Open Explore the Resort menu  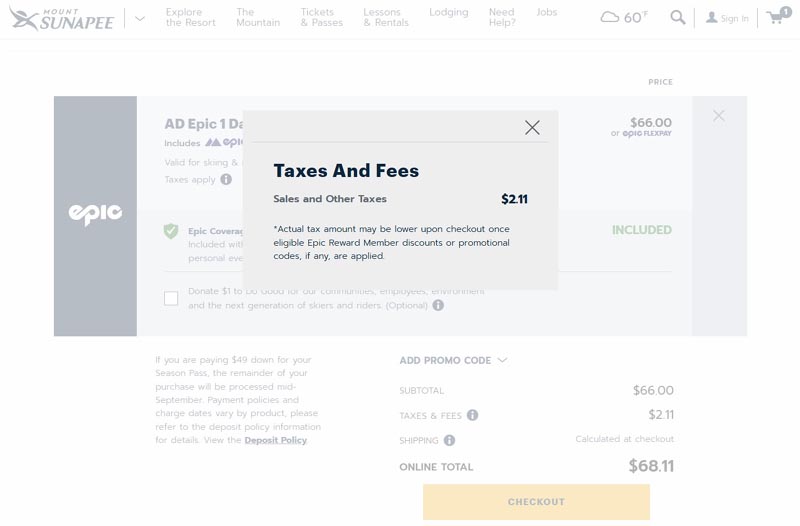point(190,17)
